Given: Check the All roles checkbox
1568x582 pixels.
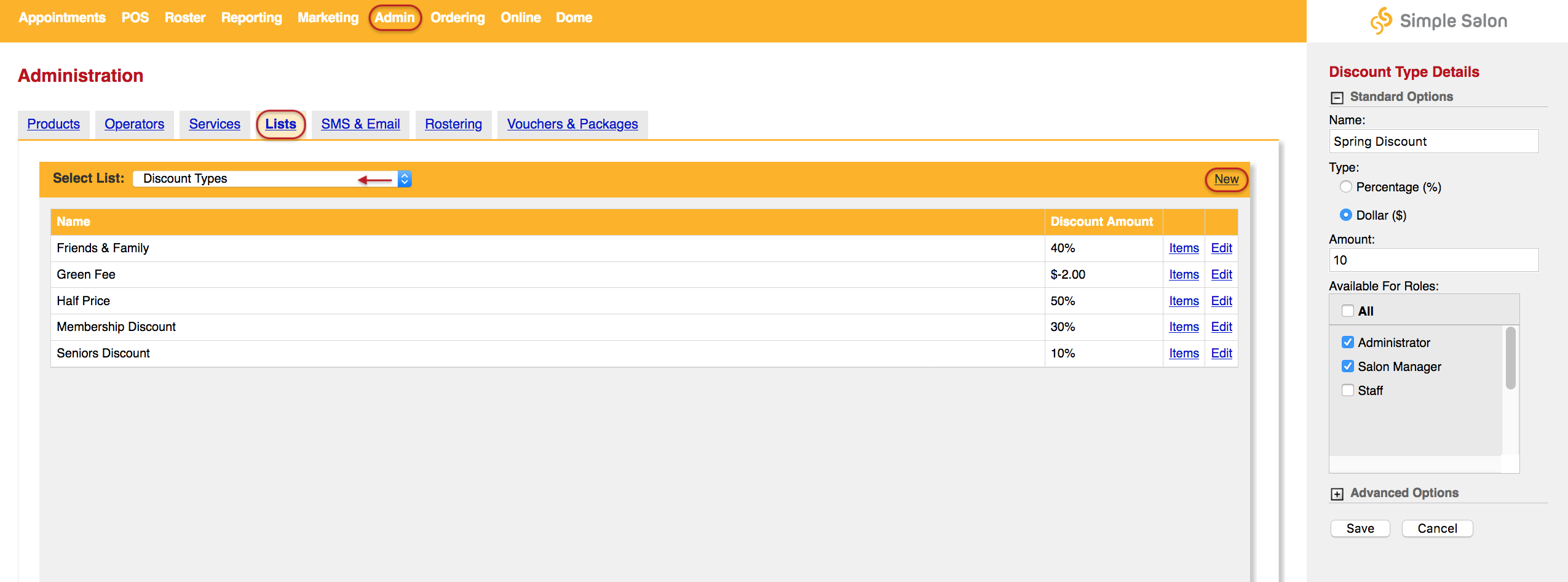Looking at the screenshot, I should (x=1347, y=311).
